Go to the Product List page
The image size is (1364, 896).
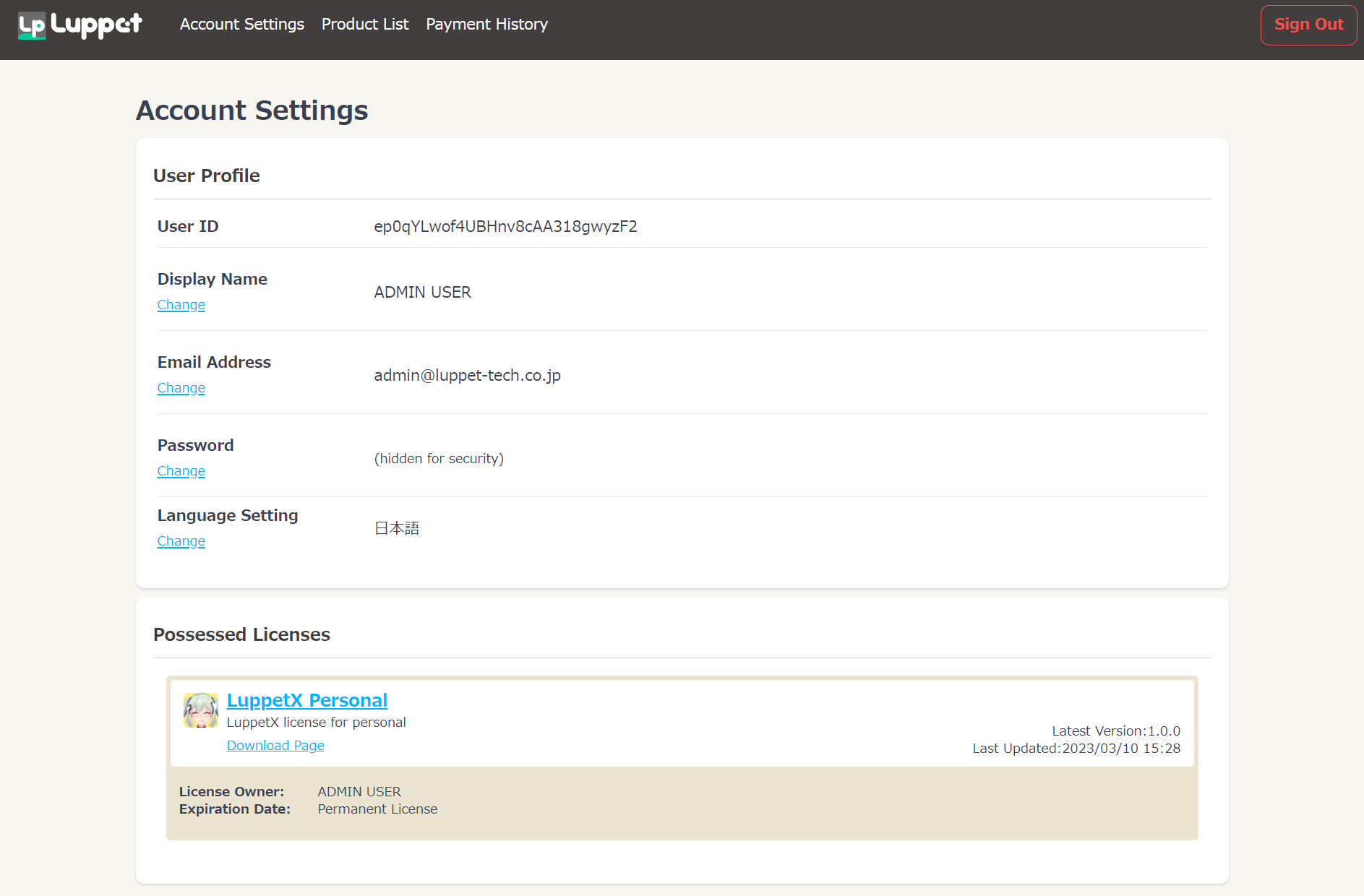364,24
